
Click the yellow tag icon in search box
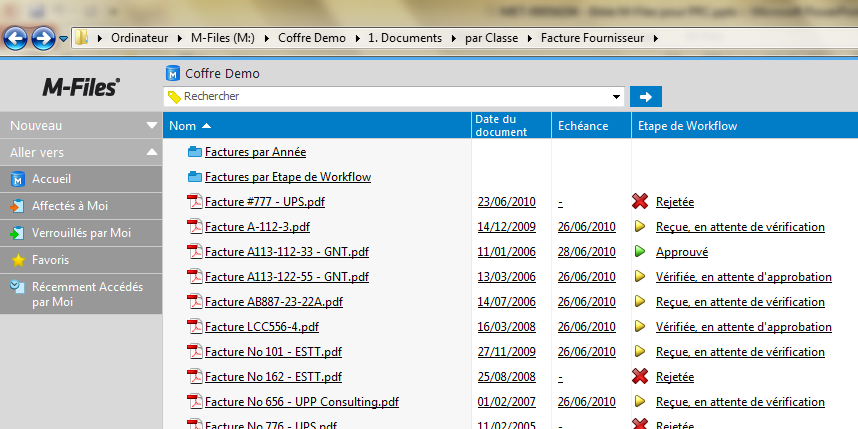click(x=174, y=97)
